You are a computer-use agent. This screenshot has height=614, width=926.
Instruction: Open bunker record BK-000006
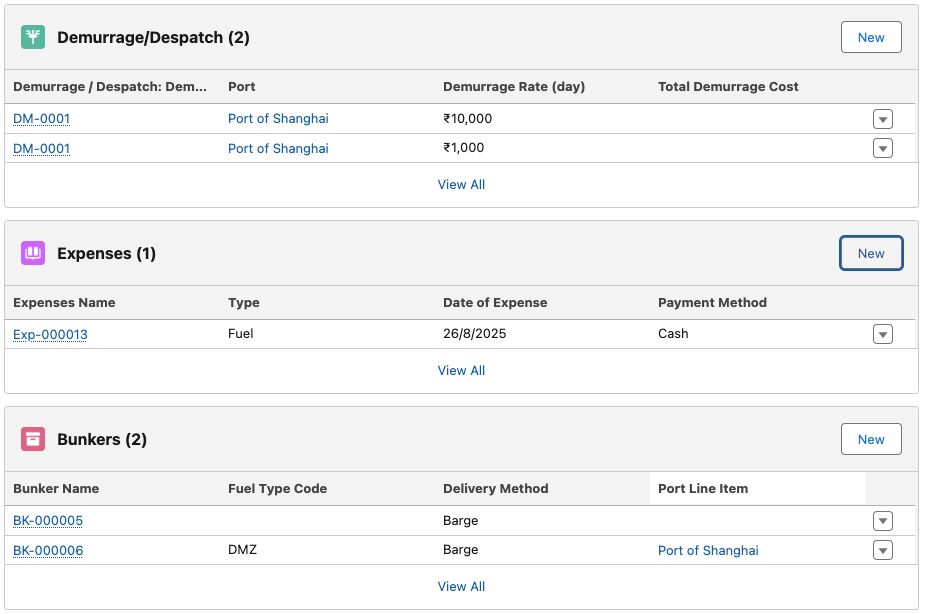(x=48, y=550)
